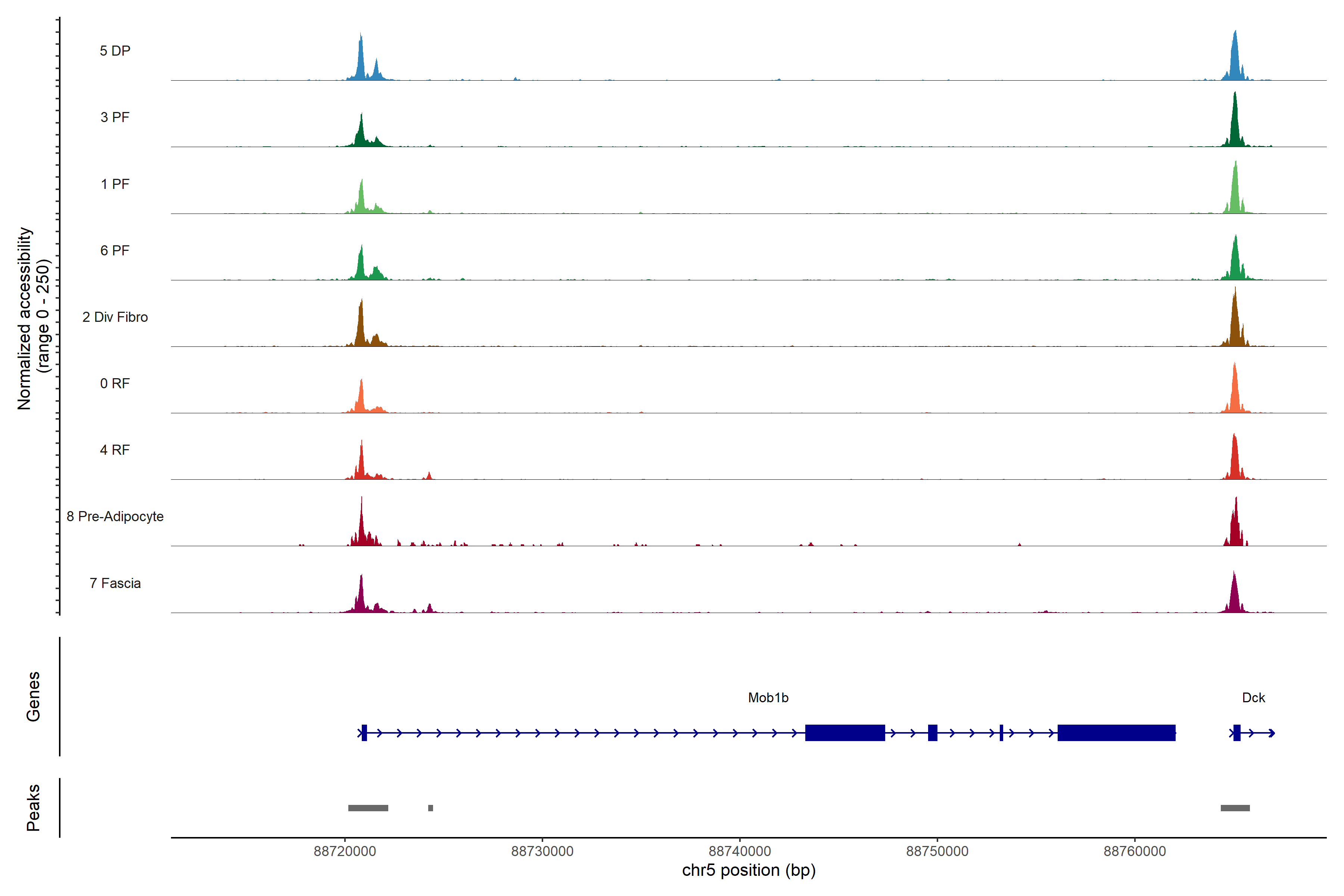The width and height of the screenshot is (1344, 896).
Task: Click the gray peak bar under Dck
Action: coord(1235,808)
